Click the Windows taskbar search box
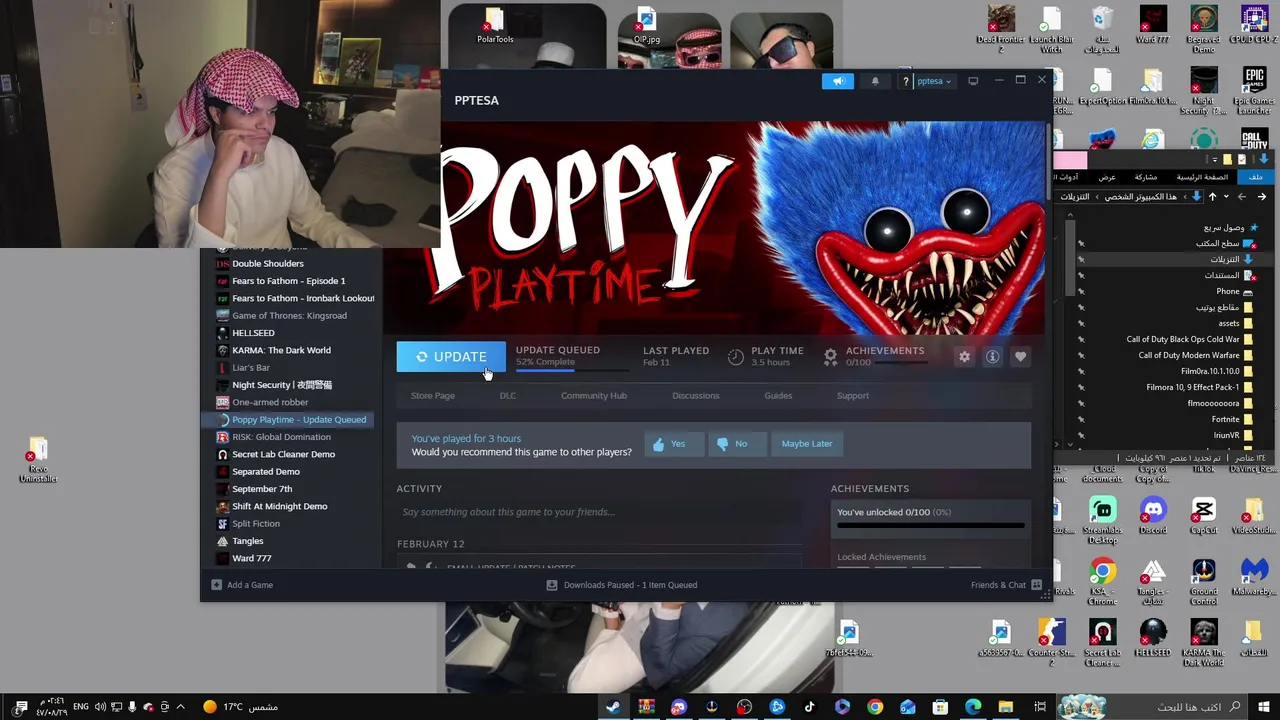Image resolution: width=1280 pixels, height=720 pixels. [1153, 707]
